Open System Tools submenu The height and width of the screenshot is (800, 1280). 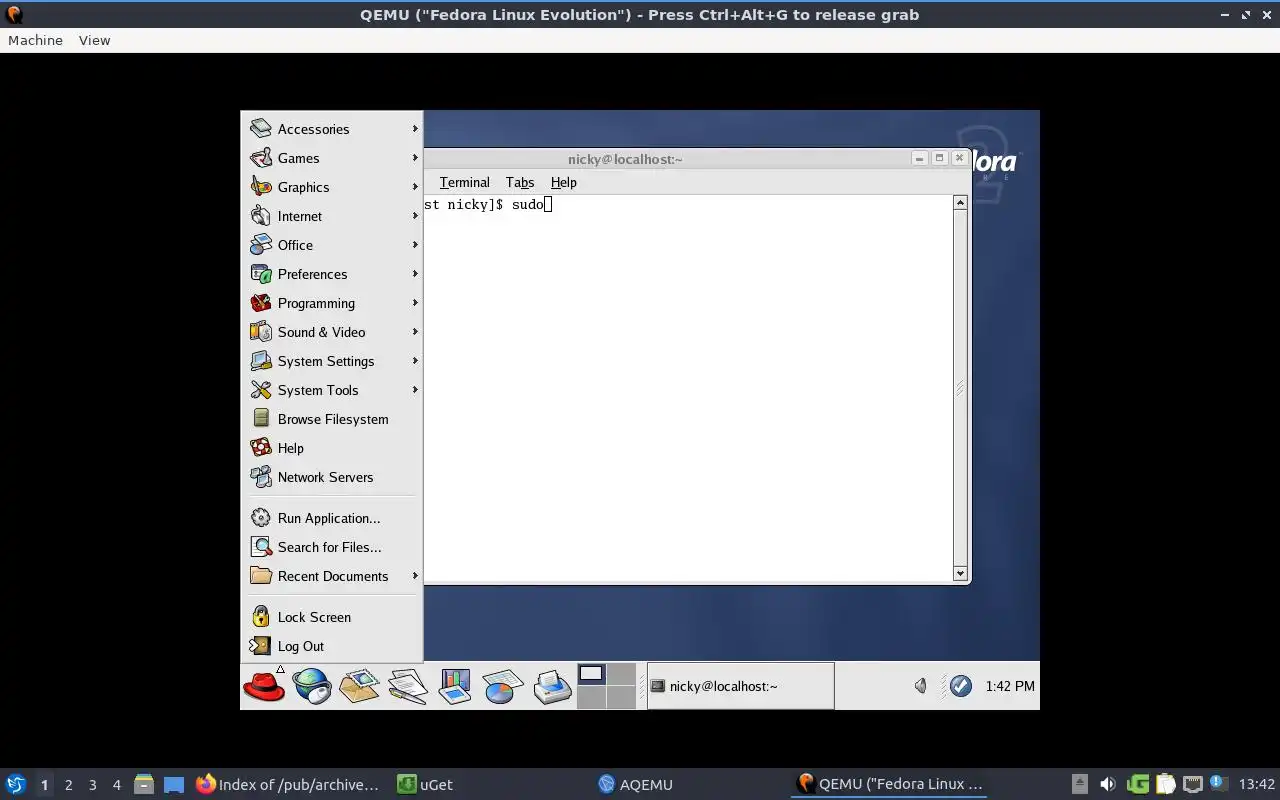click(x=332, y=390)
